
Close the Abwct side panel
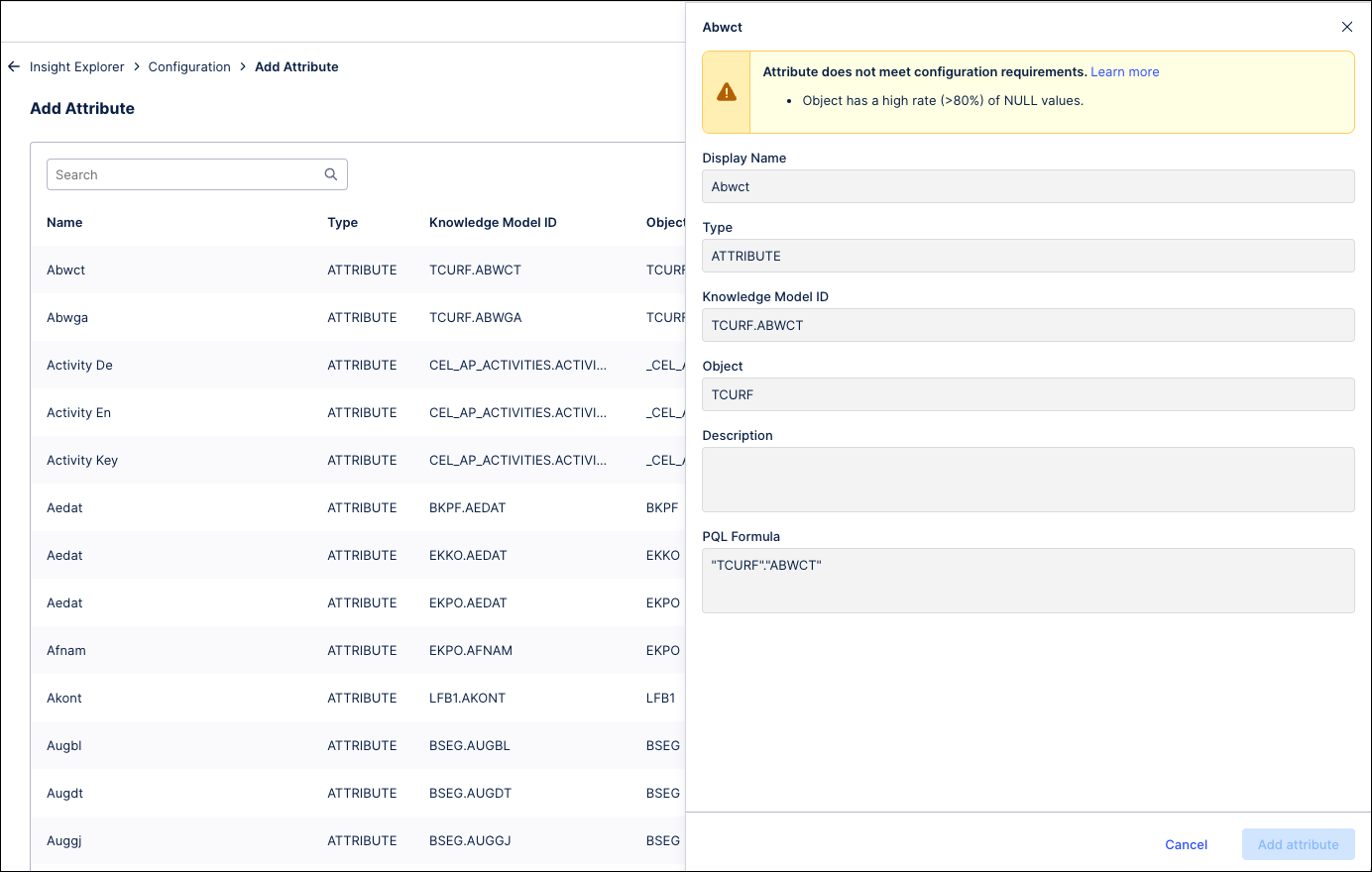click(1347, 27)
